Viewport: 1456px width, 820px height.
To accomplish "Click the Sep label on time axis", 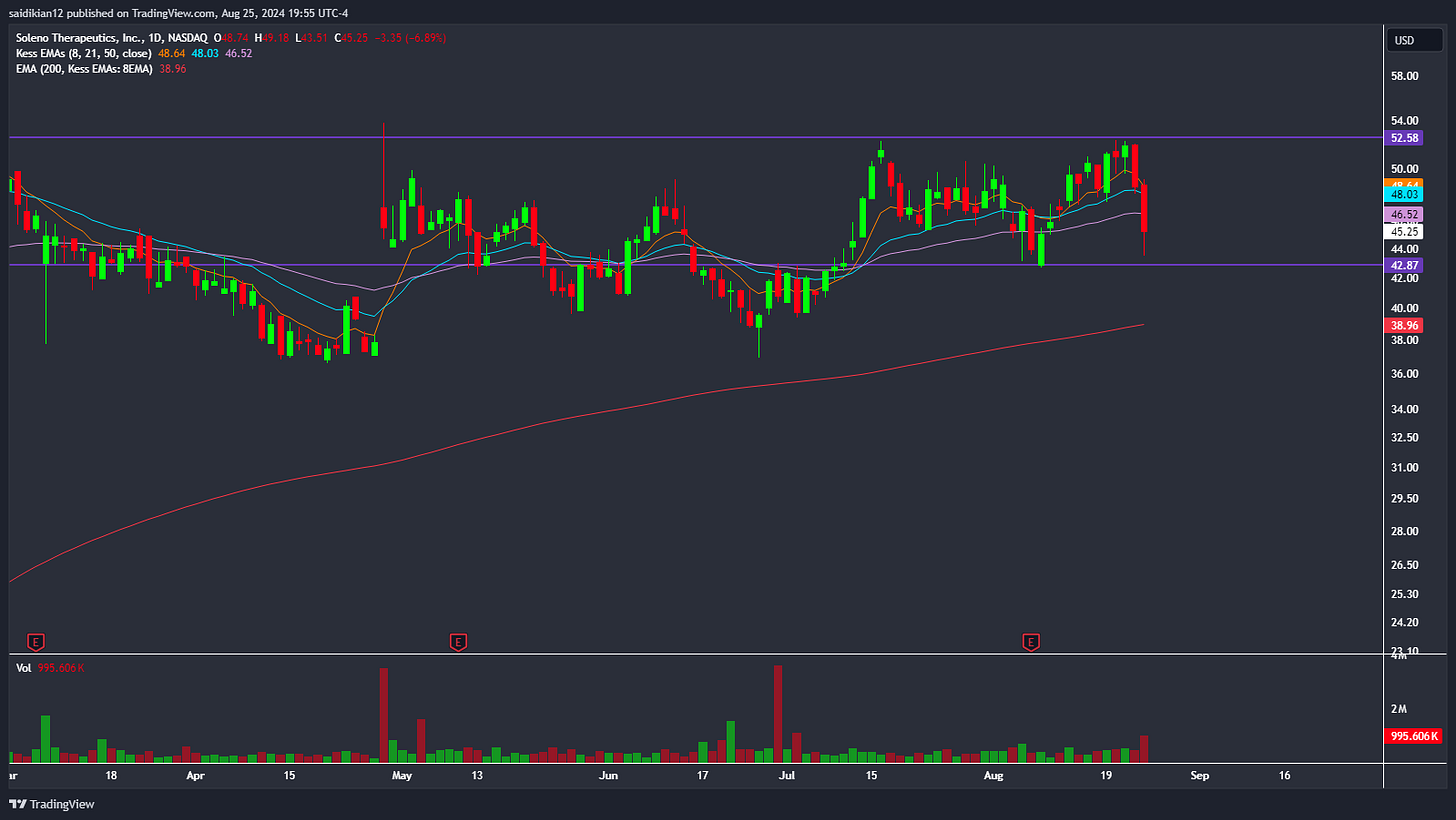I will coord(1200,775).
